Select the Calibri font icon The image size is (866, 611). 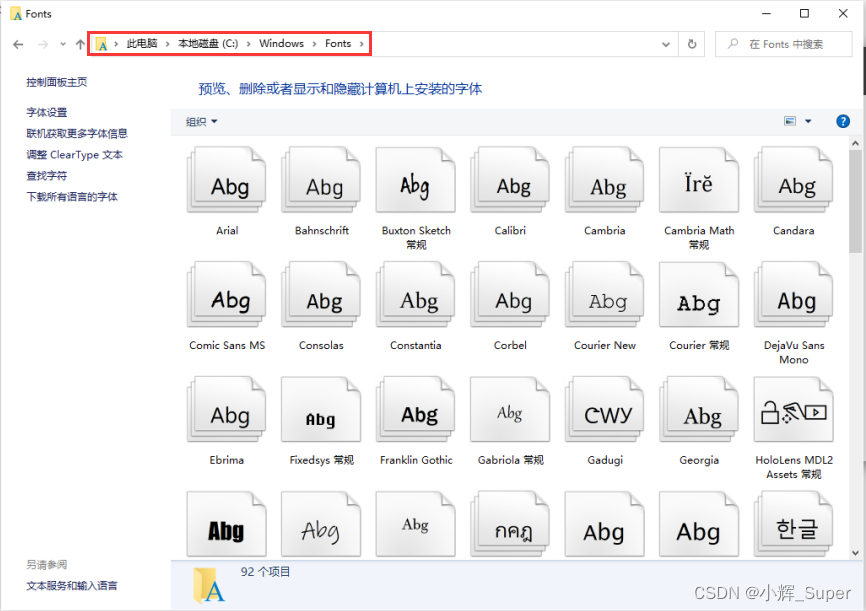tap(510, 180)
